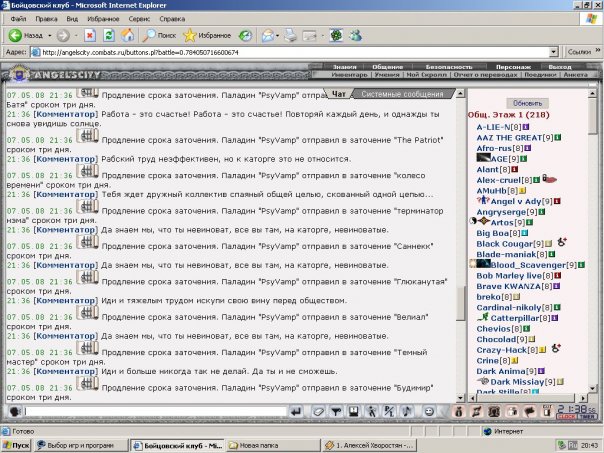Click the clan icon before Catterpillar

pos(483,317)
